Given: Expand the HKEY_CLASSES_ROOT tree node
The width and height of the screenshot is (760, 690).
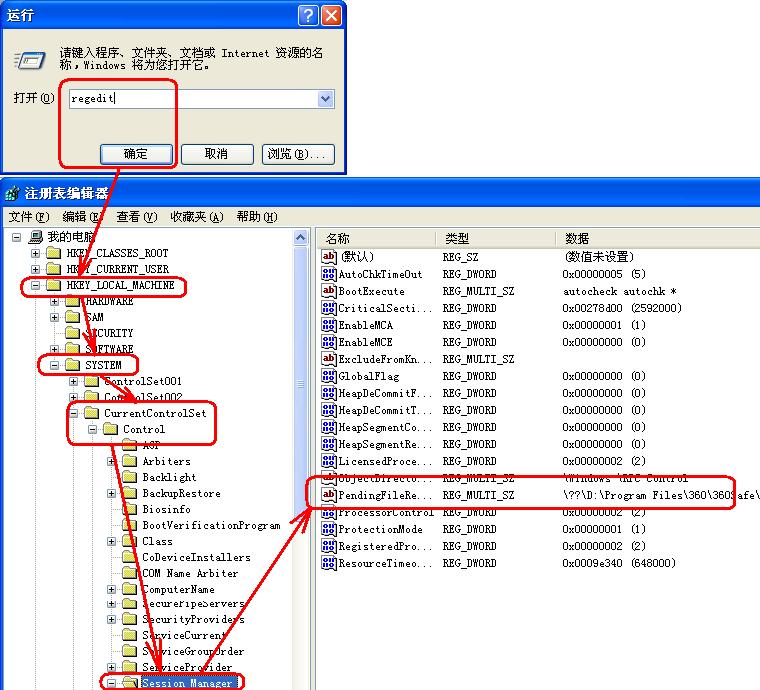Looking at the screenshot, I should 36,254.
